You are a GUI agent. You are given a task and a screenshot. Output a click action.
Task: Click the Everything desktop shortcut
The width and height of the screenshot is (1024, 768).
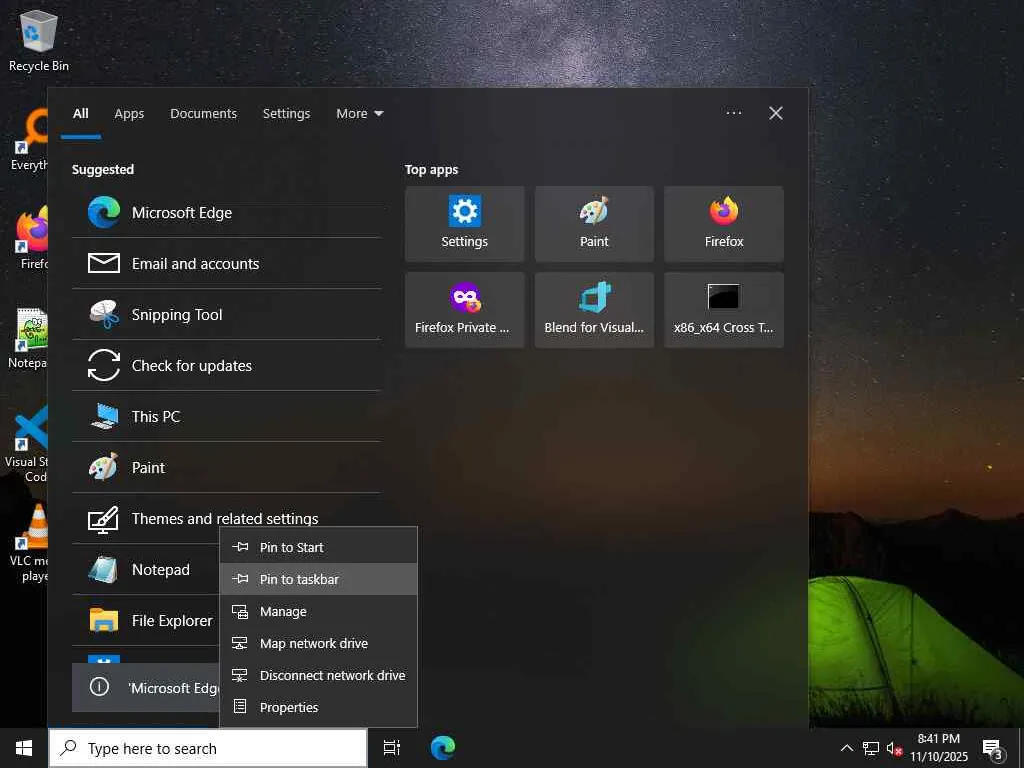29,140
